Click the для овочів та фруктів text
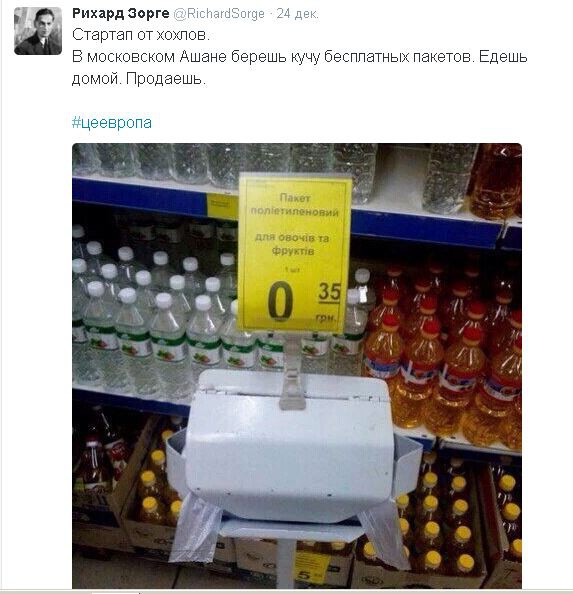573x594 pixels. (292, 244)
